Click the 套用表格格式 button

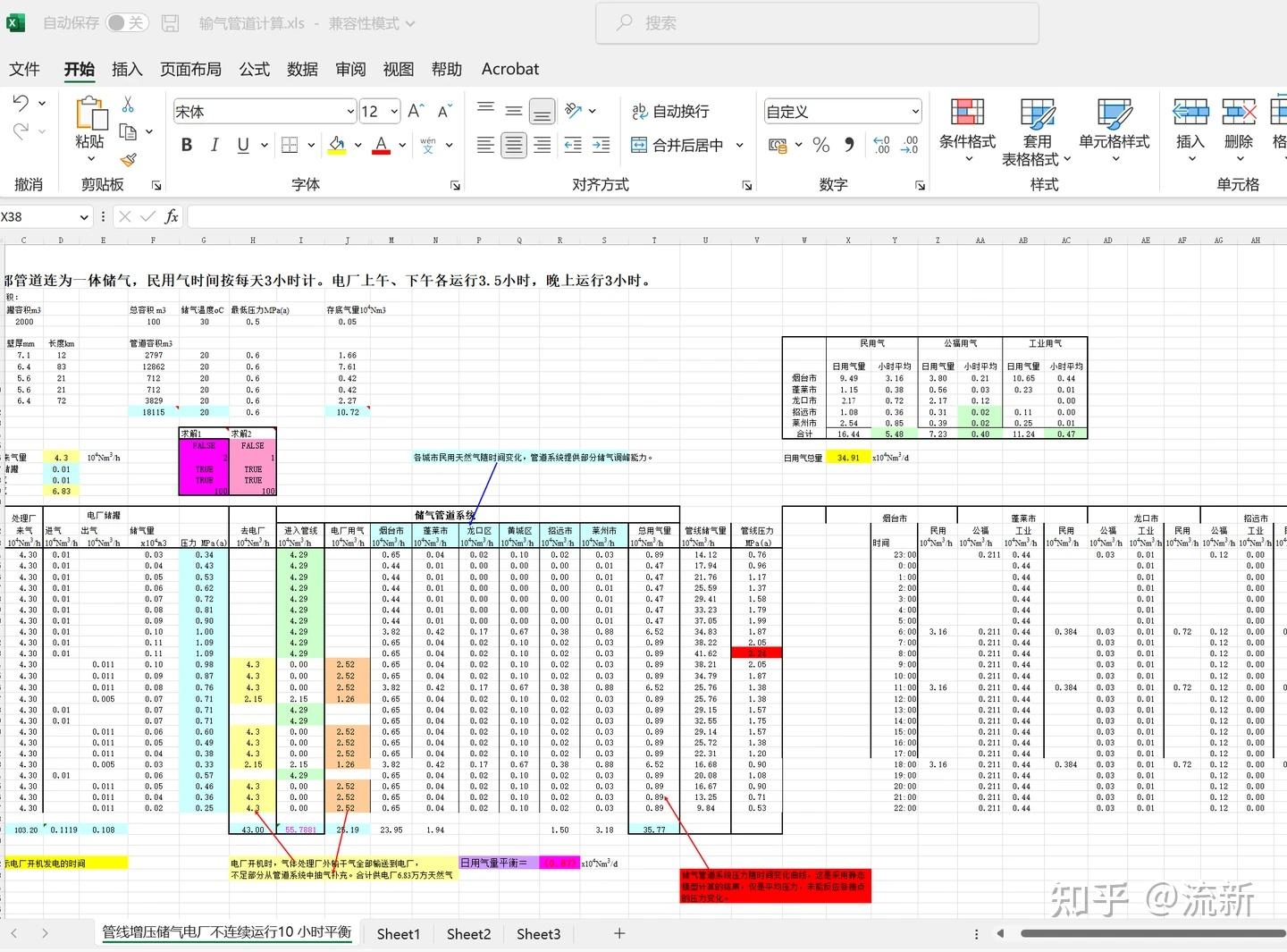click(1037, 132)
